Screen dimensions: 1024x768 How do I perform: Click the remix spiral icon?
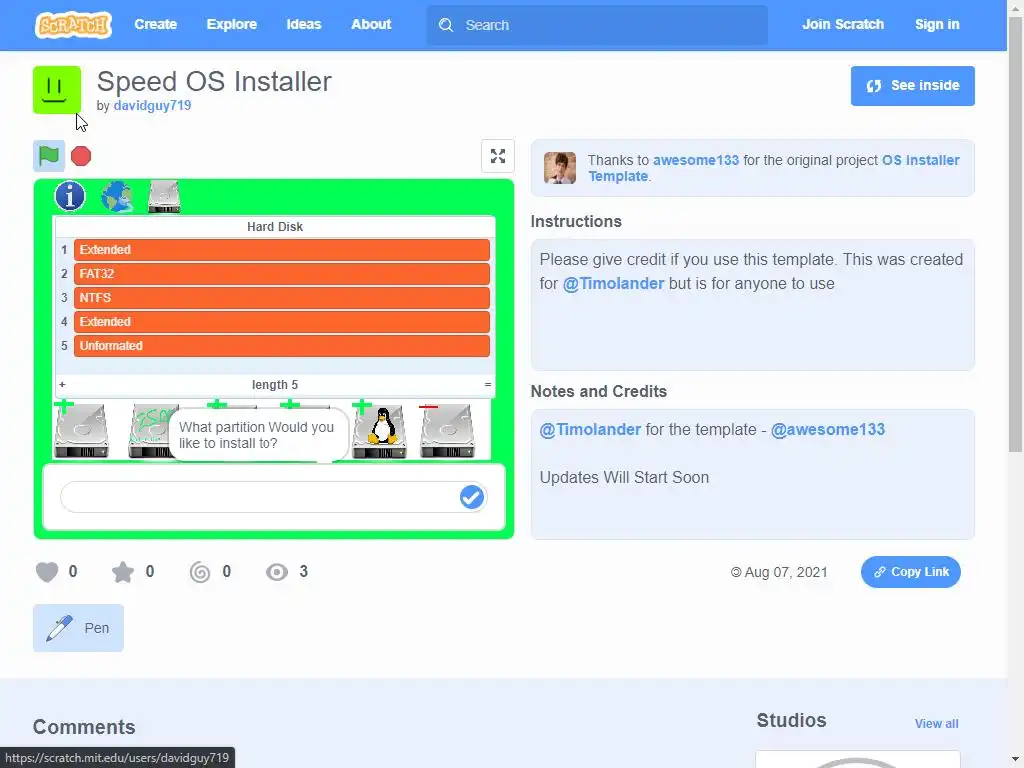pos(200,572)
